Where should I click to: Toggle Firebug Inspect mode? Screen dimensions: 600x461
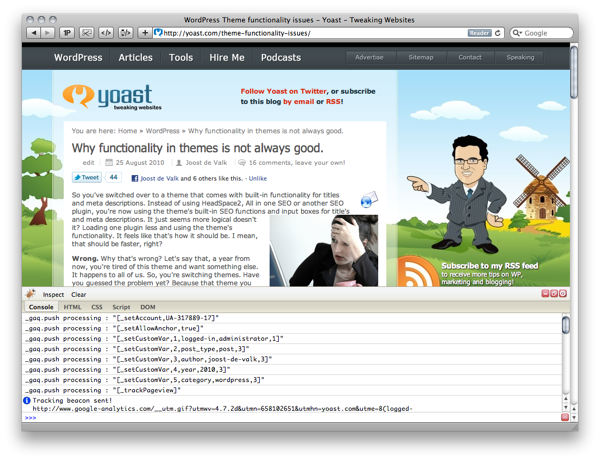pyautogui.click(x=53, y=295)
